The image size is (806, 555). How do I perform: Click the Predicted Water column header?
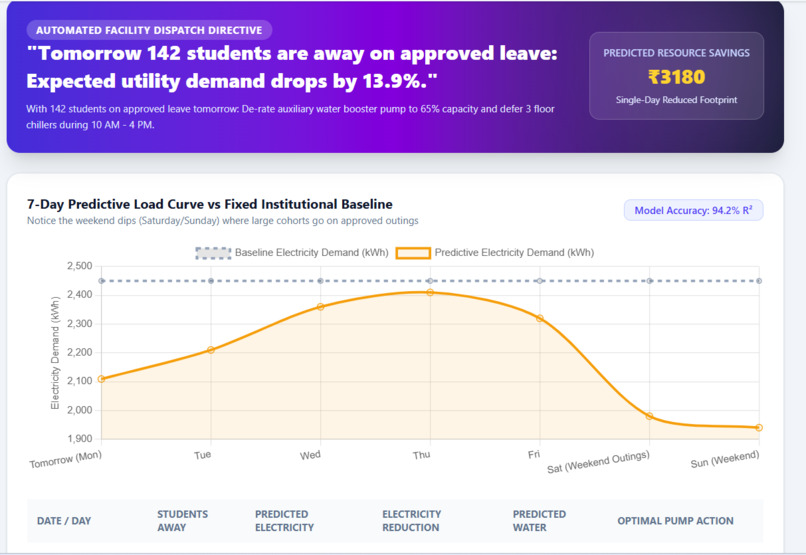[x=539, y=521]
